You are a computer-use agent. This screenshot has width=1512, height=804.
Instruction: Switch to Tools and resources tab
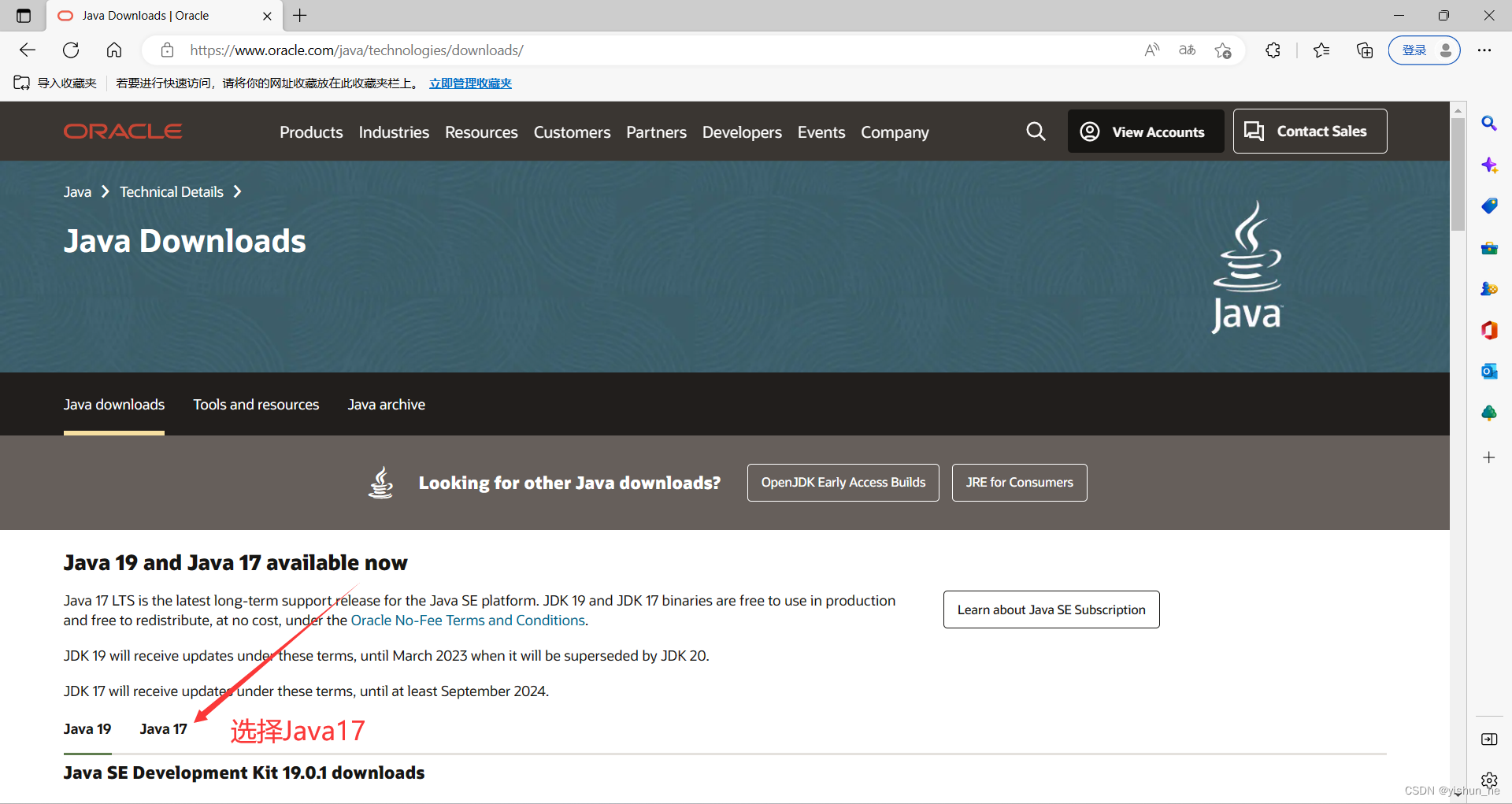point(256,405)
